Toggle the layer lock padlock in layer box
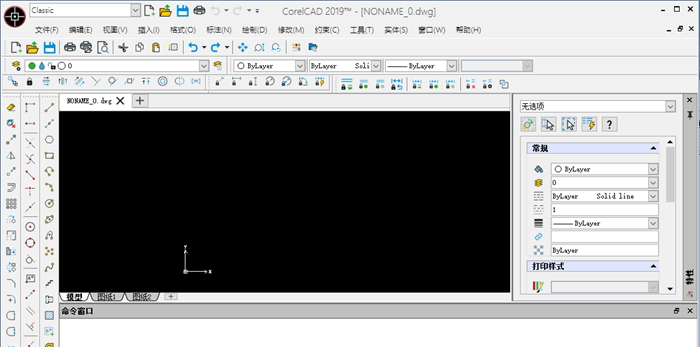700x360 pixels. [x=52, y=66]
